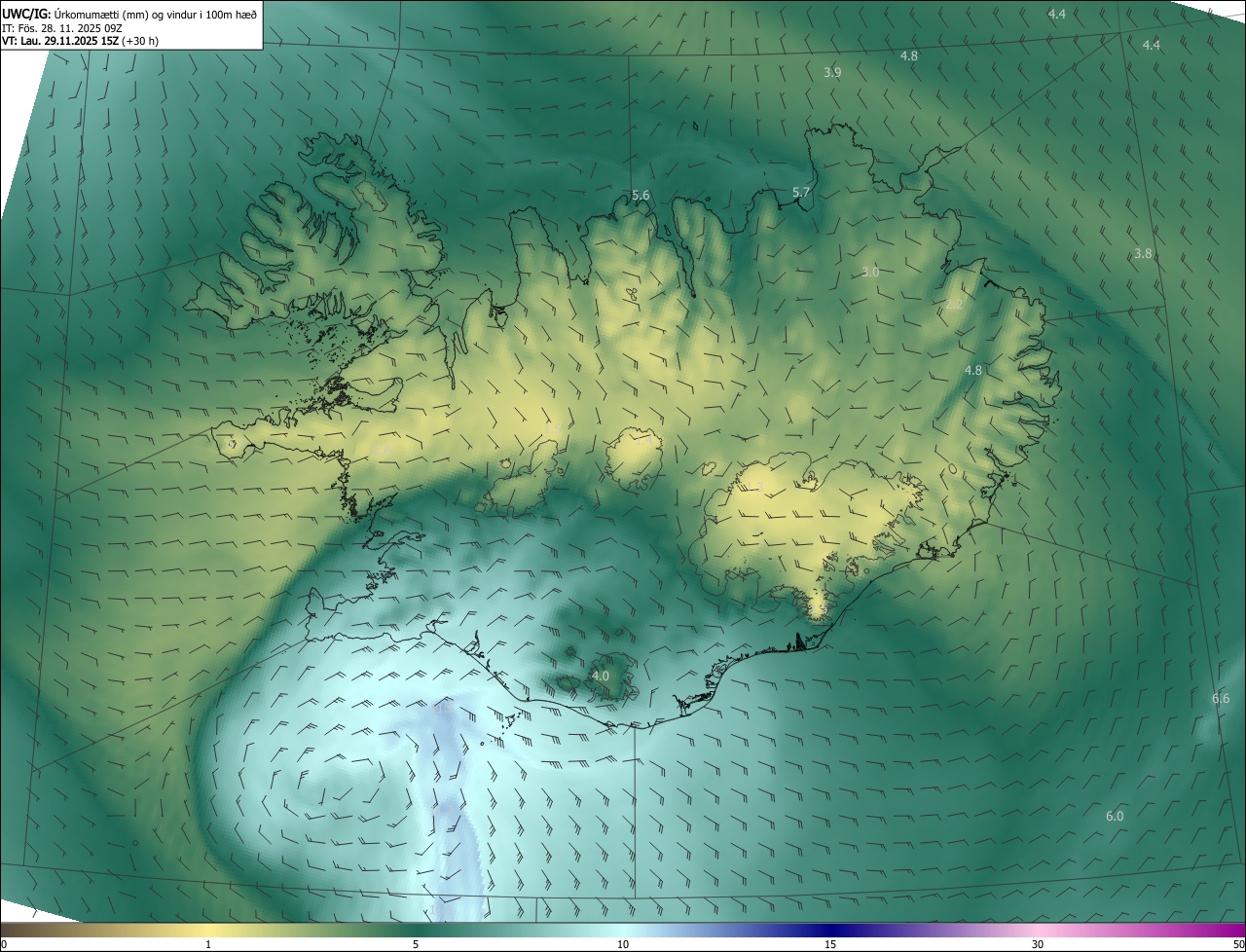The height and width of the screenshot is (952, 1246).
Task: Click the 6.0 value over the southeast sea
Action: [x=1115, y=817]
